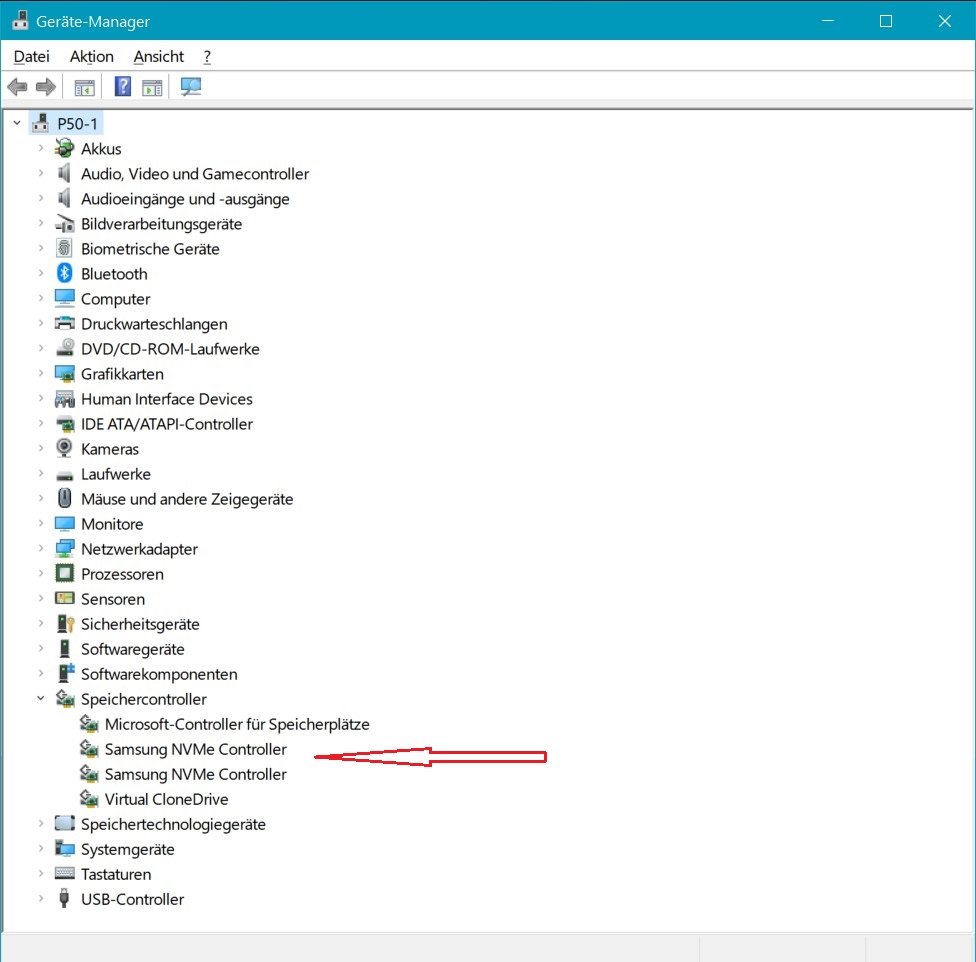Select the Netzwerkadapter label
The height and width of the screenshot is (962, 976).
pyautogui.click(x=139, y=549)
